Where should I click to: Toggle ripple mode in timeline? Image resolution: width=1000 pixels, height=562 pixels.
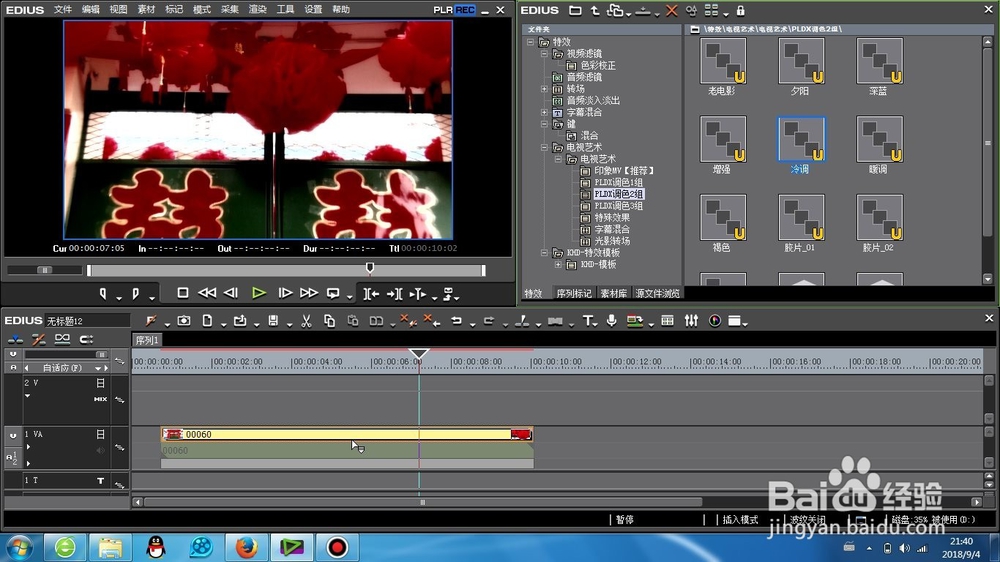pos(38,339)
